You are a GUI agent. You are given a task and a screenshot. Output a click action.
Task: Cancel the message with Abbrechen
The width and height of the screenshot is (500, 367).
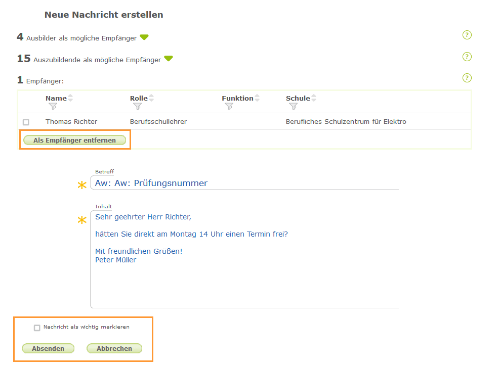[x=114, y=348]
